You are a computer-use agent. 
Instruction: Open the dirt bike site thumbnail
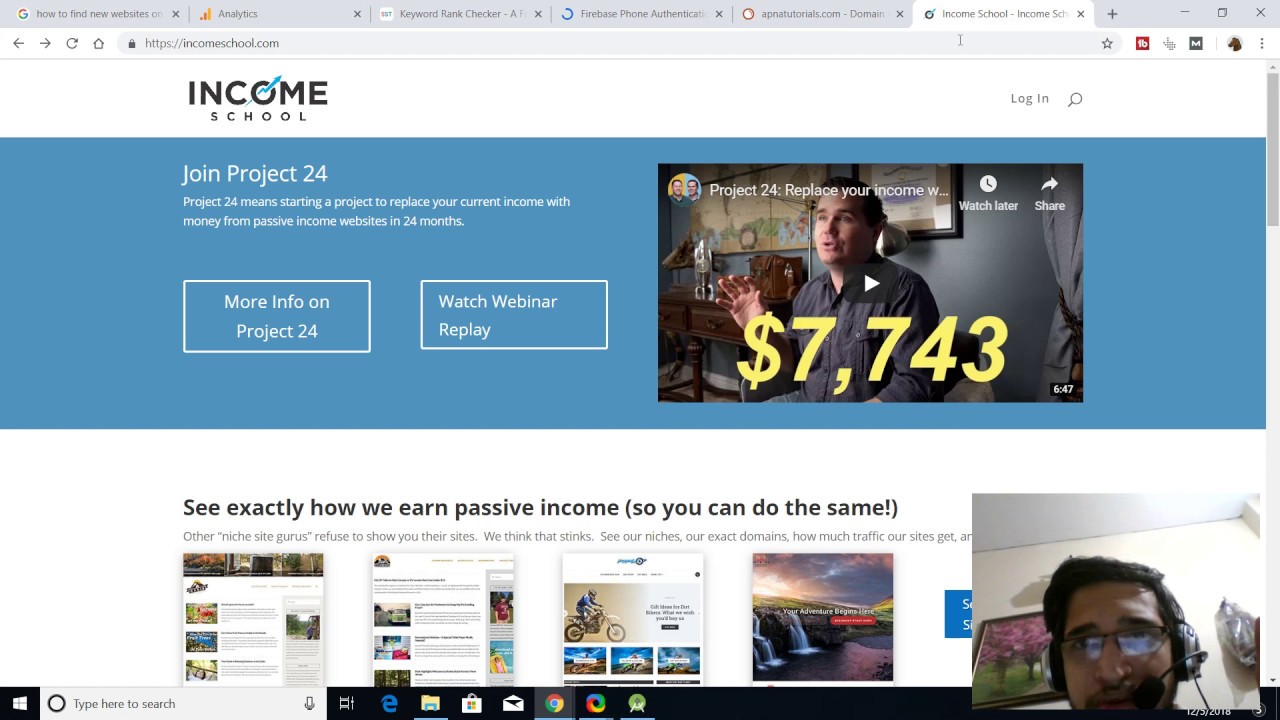pos(633,618)
